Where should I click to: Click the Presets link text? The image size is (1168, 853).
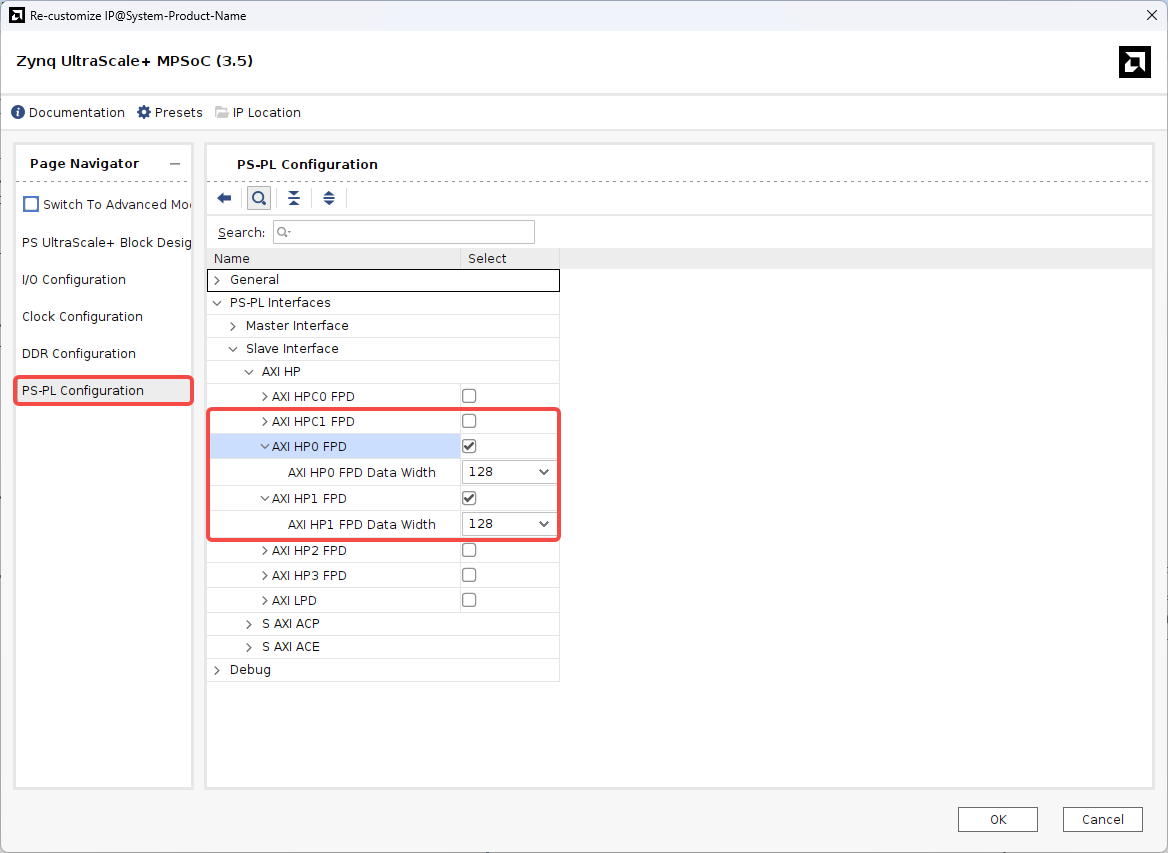pyautogui.click(x=179, y=112)
